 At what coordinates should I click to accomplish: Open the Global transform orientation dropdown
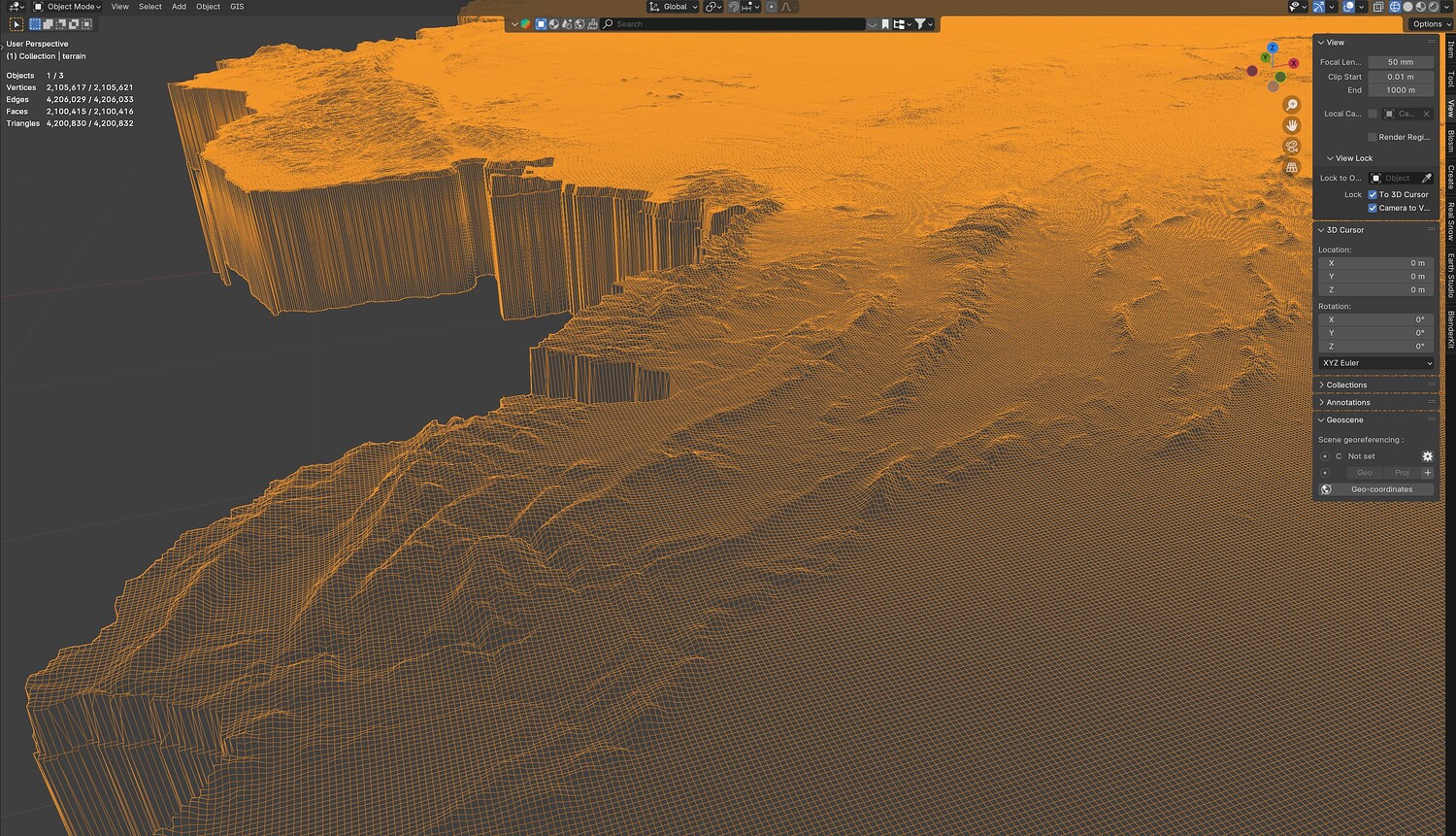coord(674,7)
